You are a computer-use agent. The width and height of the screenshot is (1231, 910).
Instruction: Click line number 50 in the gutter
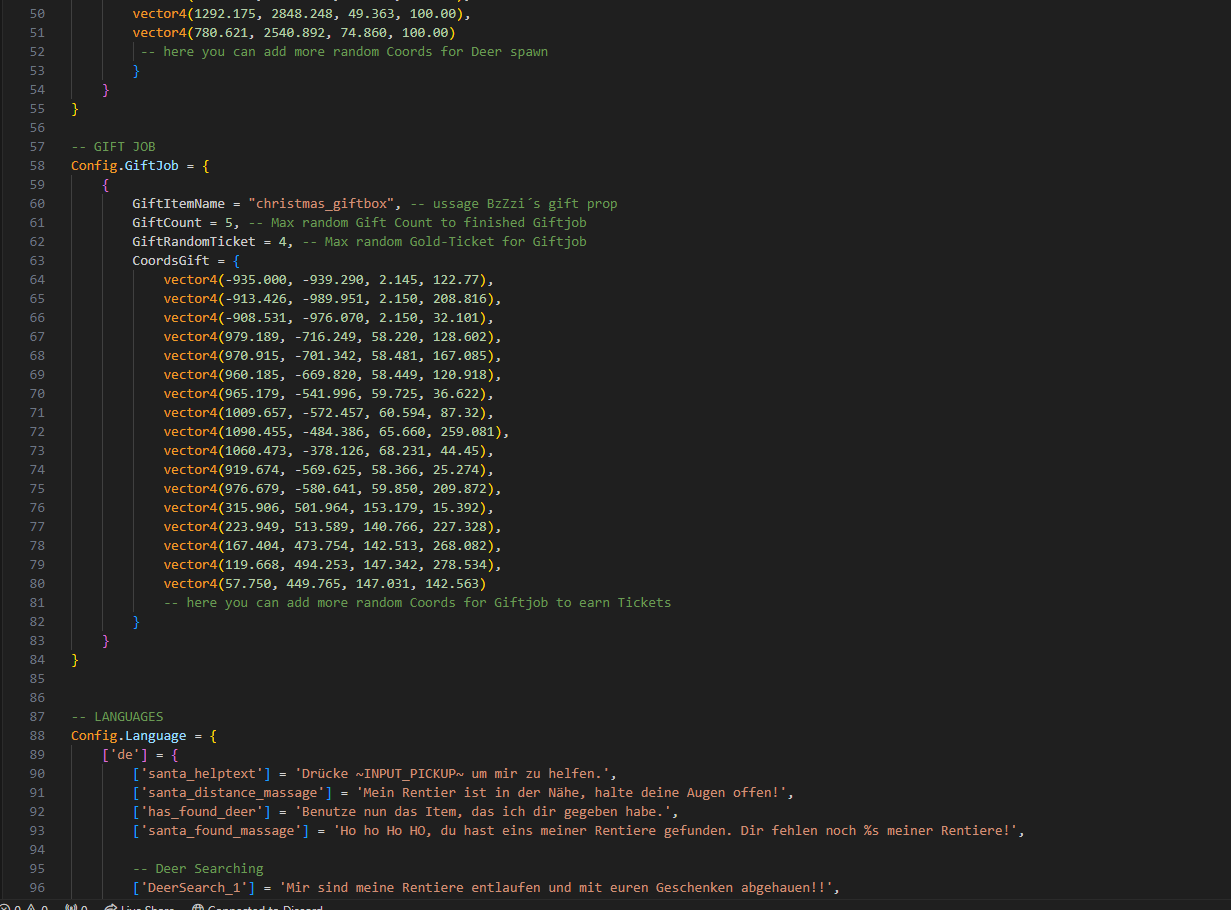point(37,13)
